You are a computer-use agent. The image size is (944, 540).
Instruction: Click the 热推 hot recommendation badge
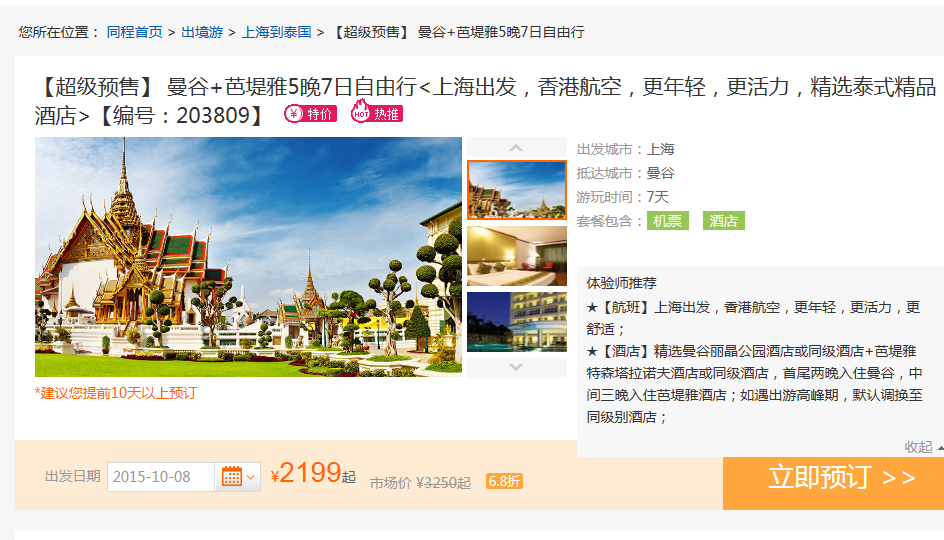(x=377, y=113)
